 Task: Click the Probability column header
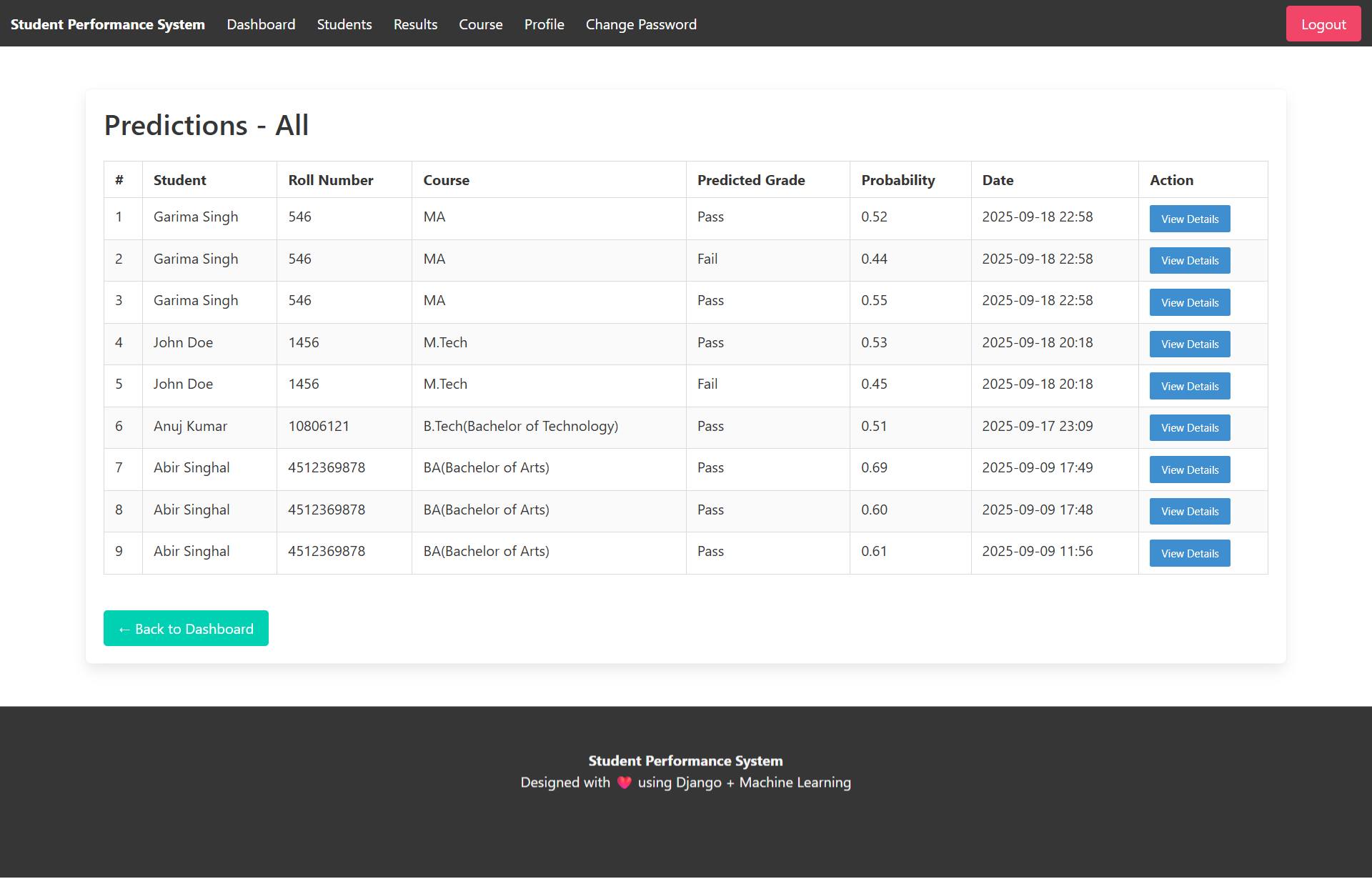(x=898, y=180)
